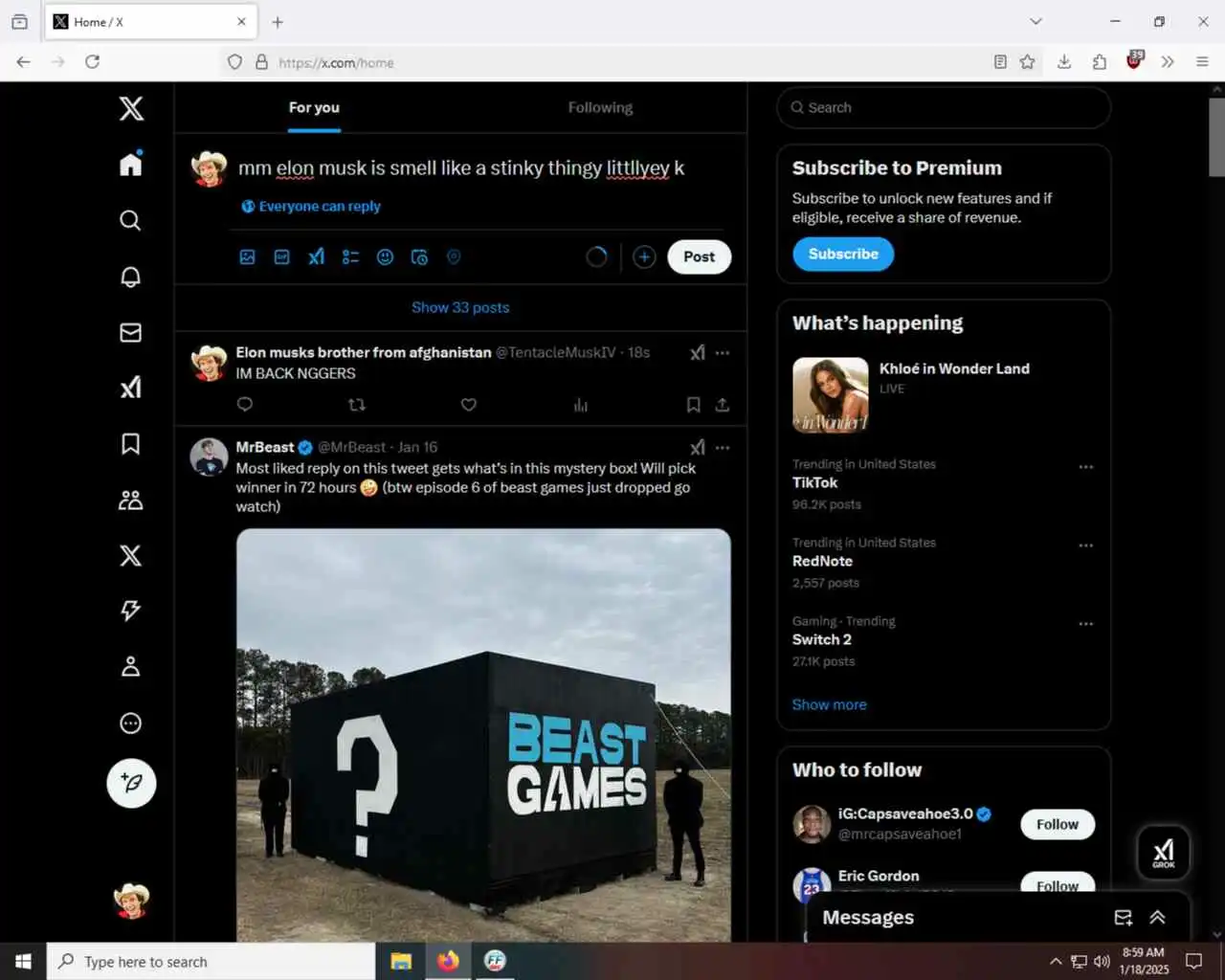Reload the page
The height and width of the screenshot is (980, 1225).
[93, 62]
